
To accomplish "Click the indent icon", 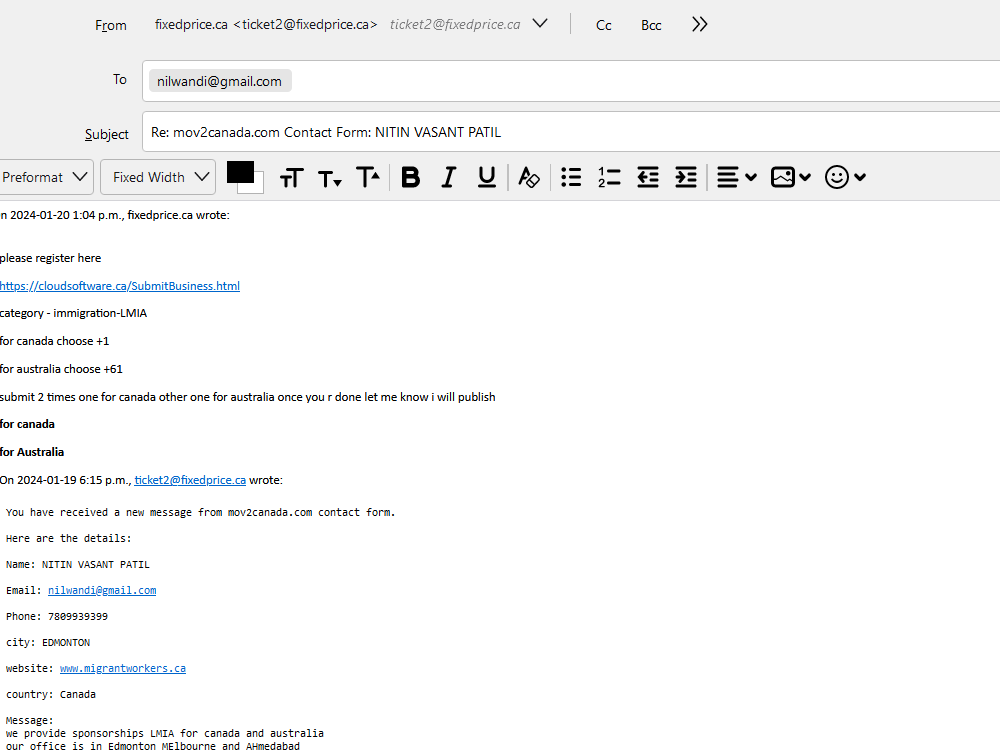I will [x=686, y=178].
